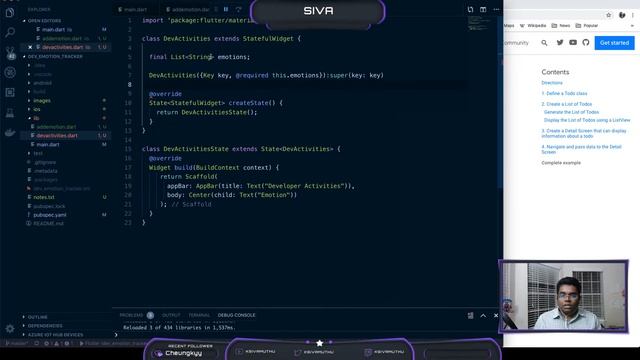
Task: Open addemotion.dart under the lib folder
Action: (56, 127)
